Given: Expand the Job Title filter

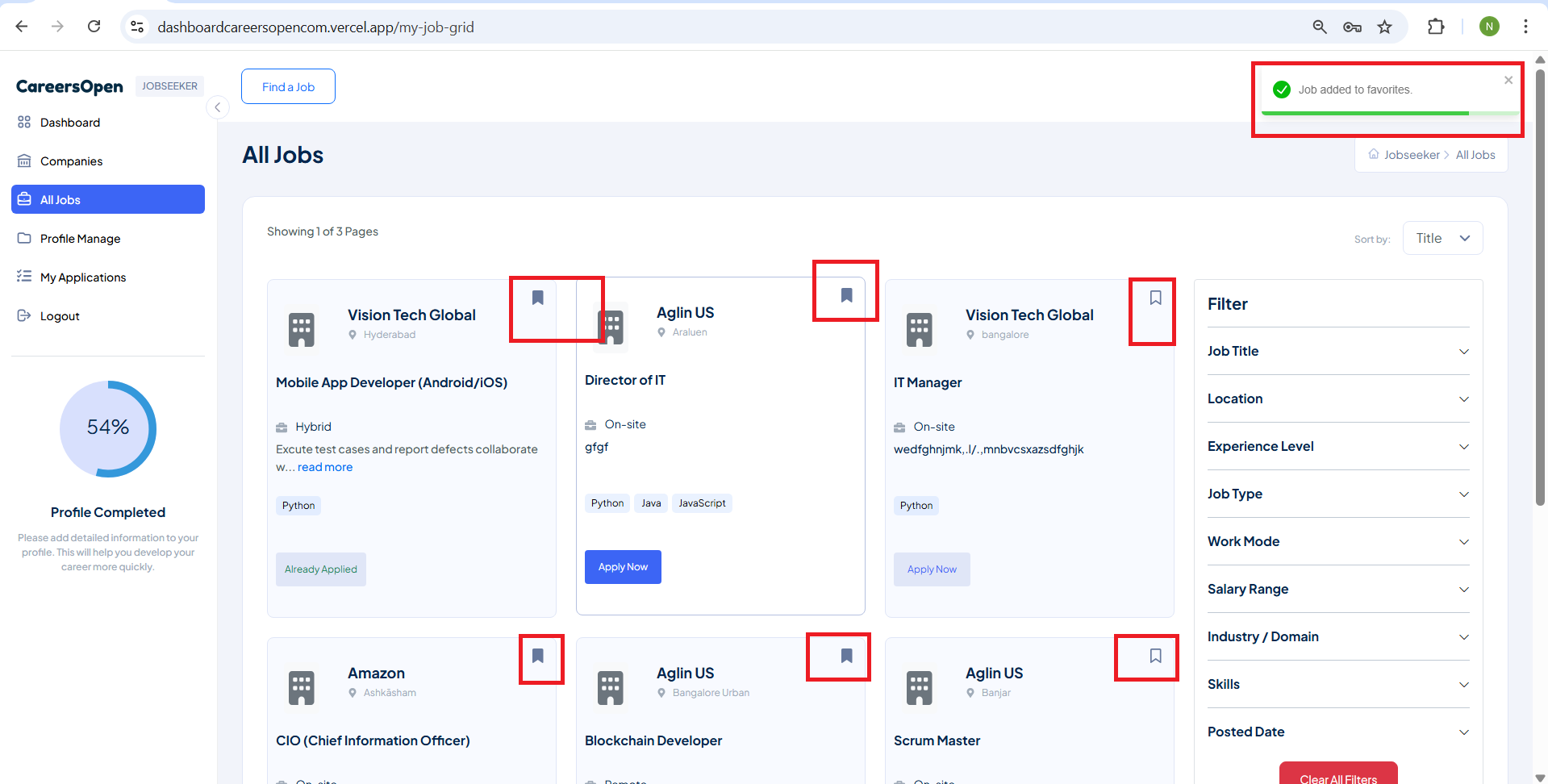Looking at the screenshot, I should click(x=1337, y=351).
